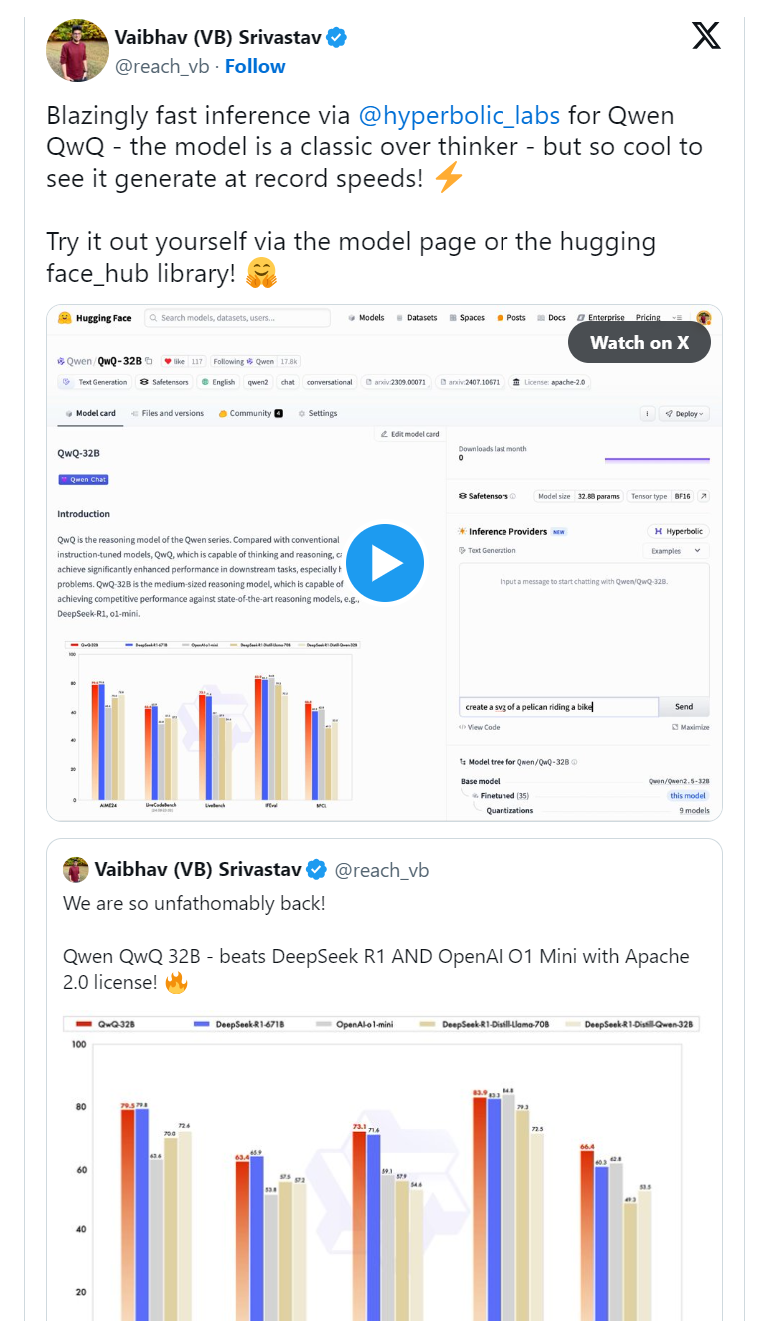Click the X logo in the top corner

(706, 36)
